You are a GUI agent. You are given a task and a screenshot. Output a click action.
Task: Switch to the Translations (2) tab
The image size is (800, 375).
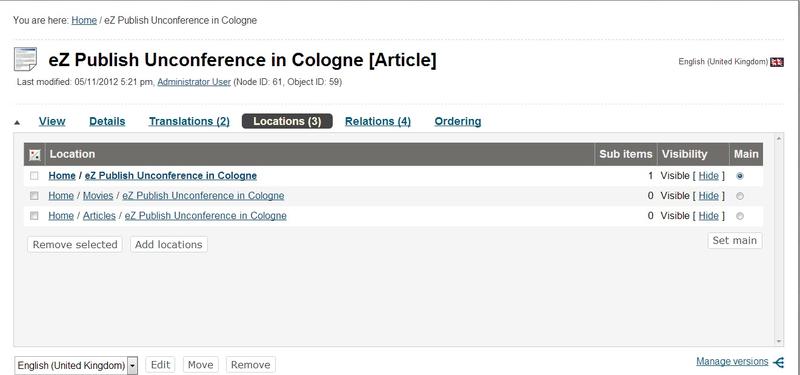[189, 121]
